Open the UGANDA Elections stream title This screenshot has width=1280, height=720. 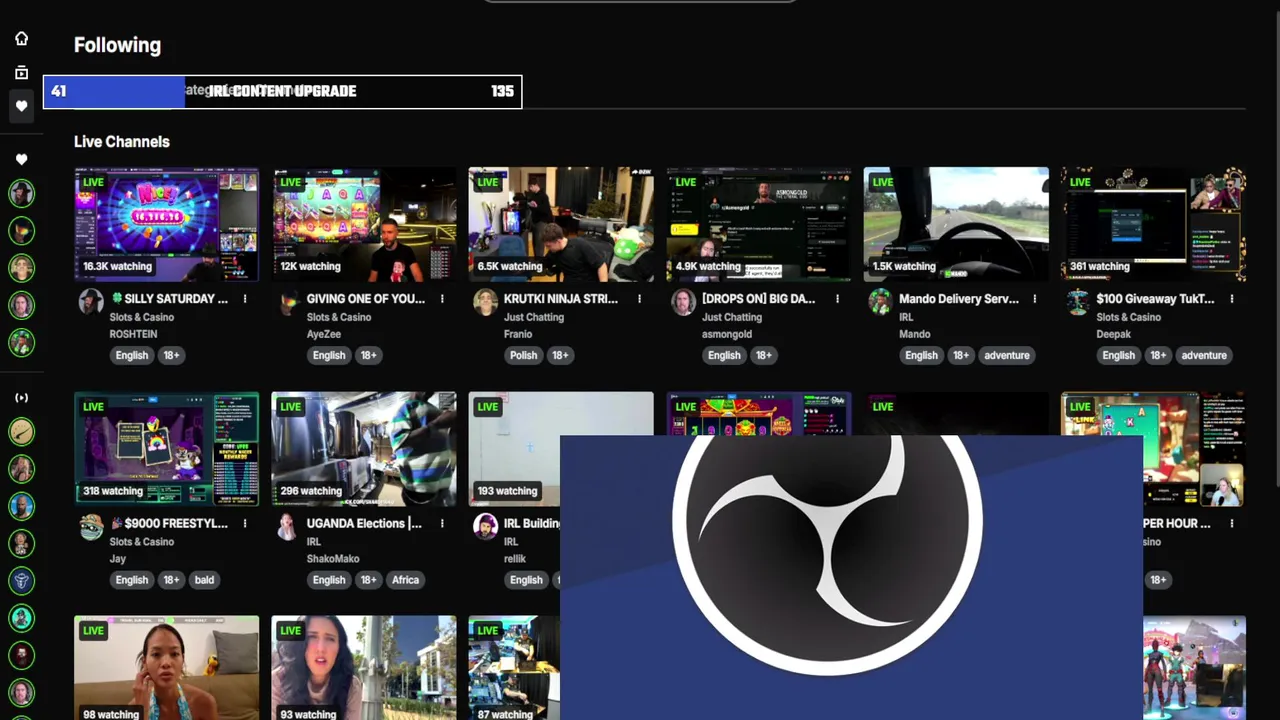(364, 523)
